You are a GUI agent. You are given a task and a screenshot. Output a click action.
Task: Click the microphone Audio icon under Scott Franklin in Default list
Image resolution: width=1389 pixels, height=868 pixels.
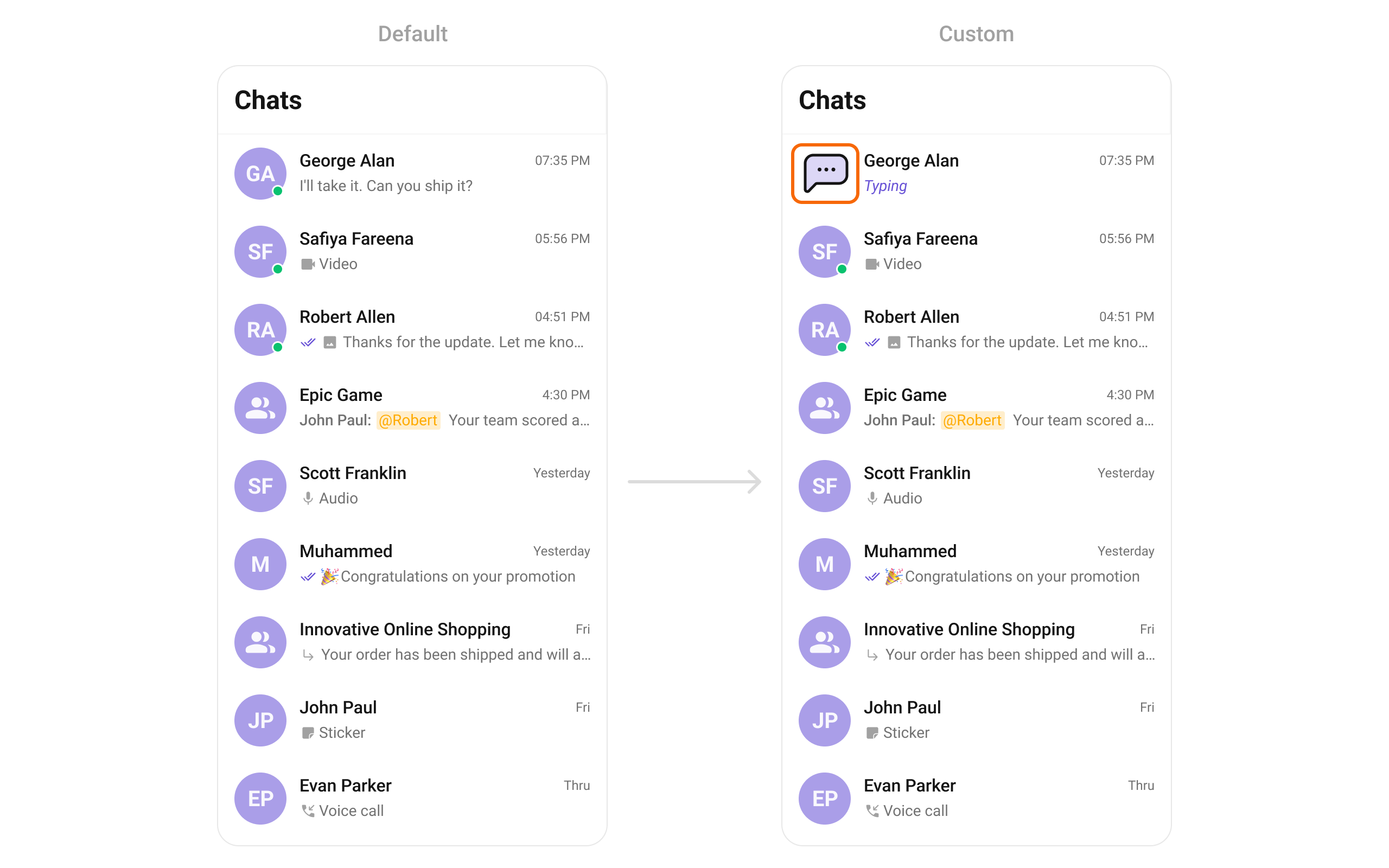(x=308, y=499)
